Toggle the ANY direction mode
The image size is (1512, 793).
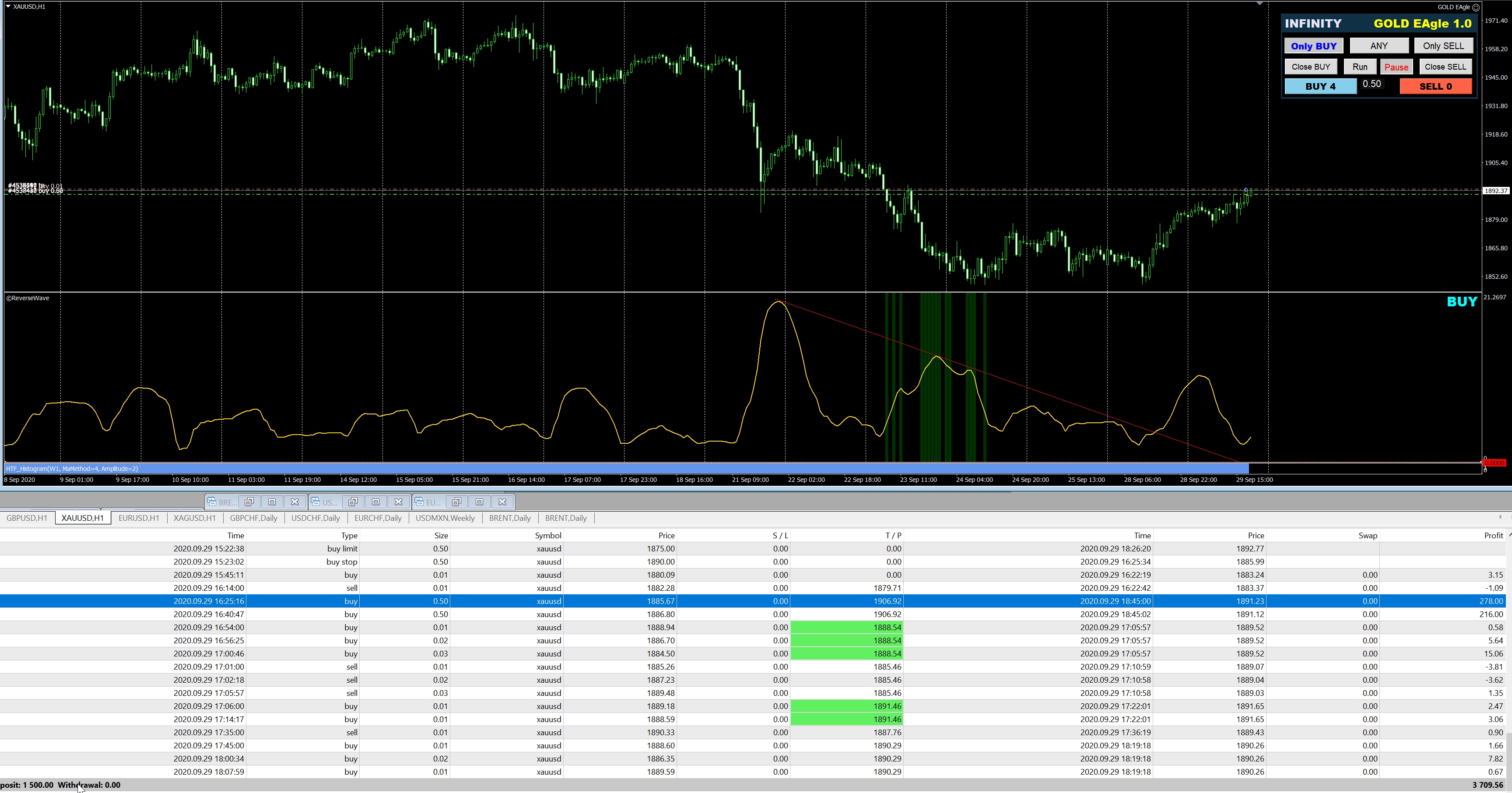tap(1379, 46)
